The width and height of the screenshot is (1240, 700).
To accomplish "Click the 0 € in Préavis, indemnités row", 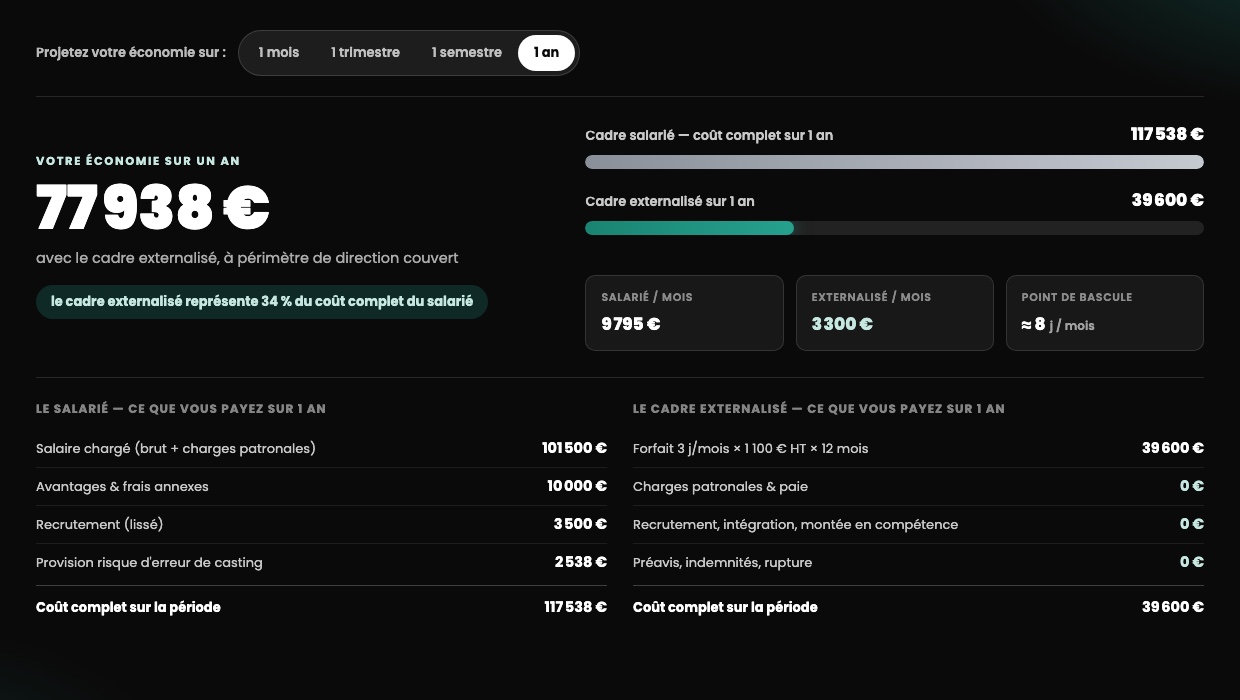I will [x=1192, y=562].
